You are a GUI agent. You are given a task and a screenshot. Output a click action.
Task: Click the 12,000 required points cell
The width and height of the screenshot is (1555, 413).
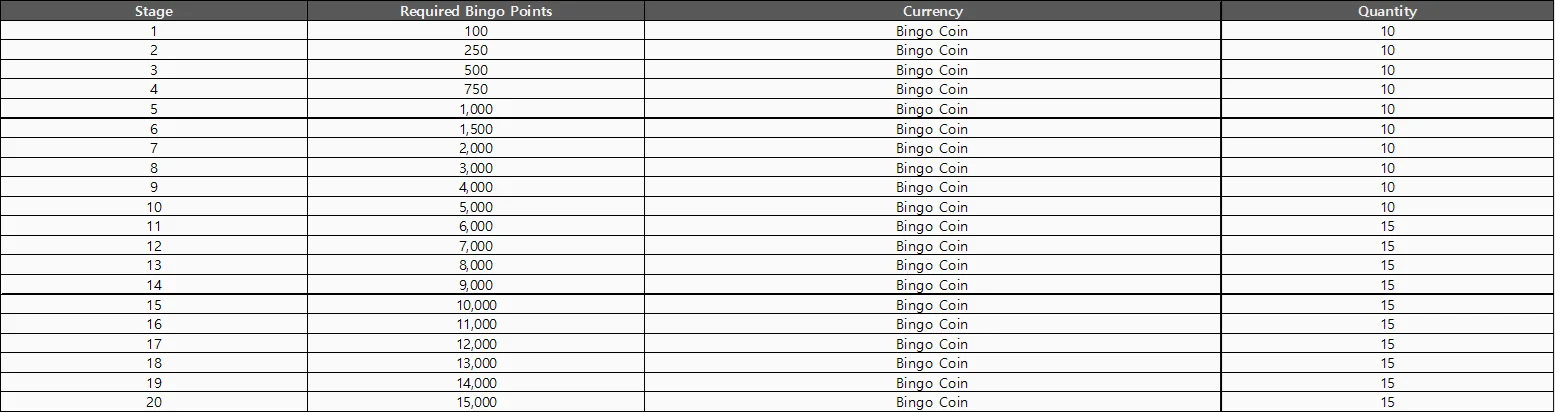click(x=476, y=344)
